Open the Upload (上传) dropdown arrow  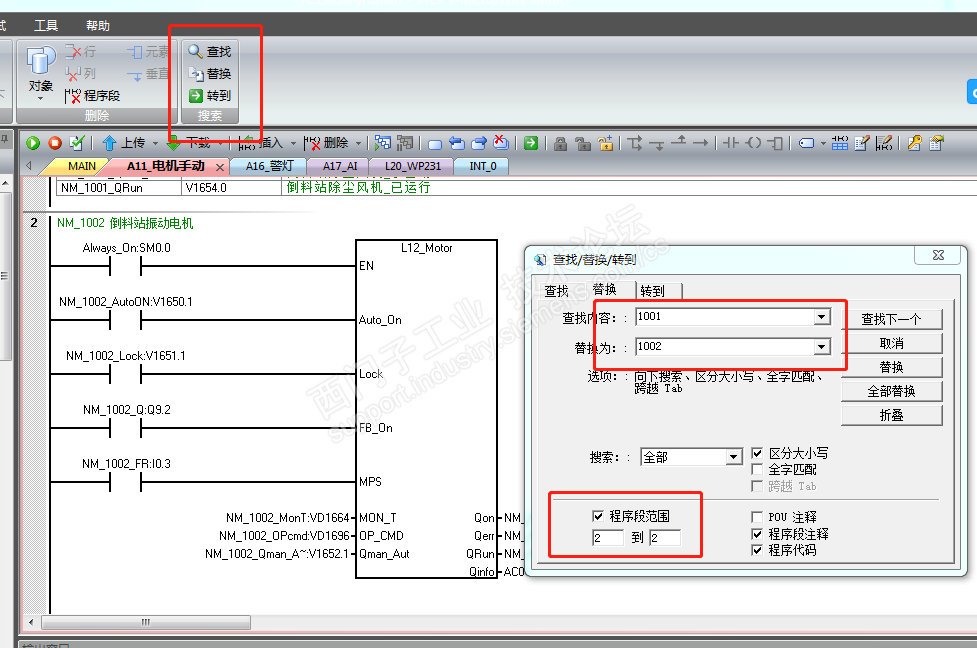[155, 144]
